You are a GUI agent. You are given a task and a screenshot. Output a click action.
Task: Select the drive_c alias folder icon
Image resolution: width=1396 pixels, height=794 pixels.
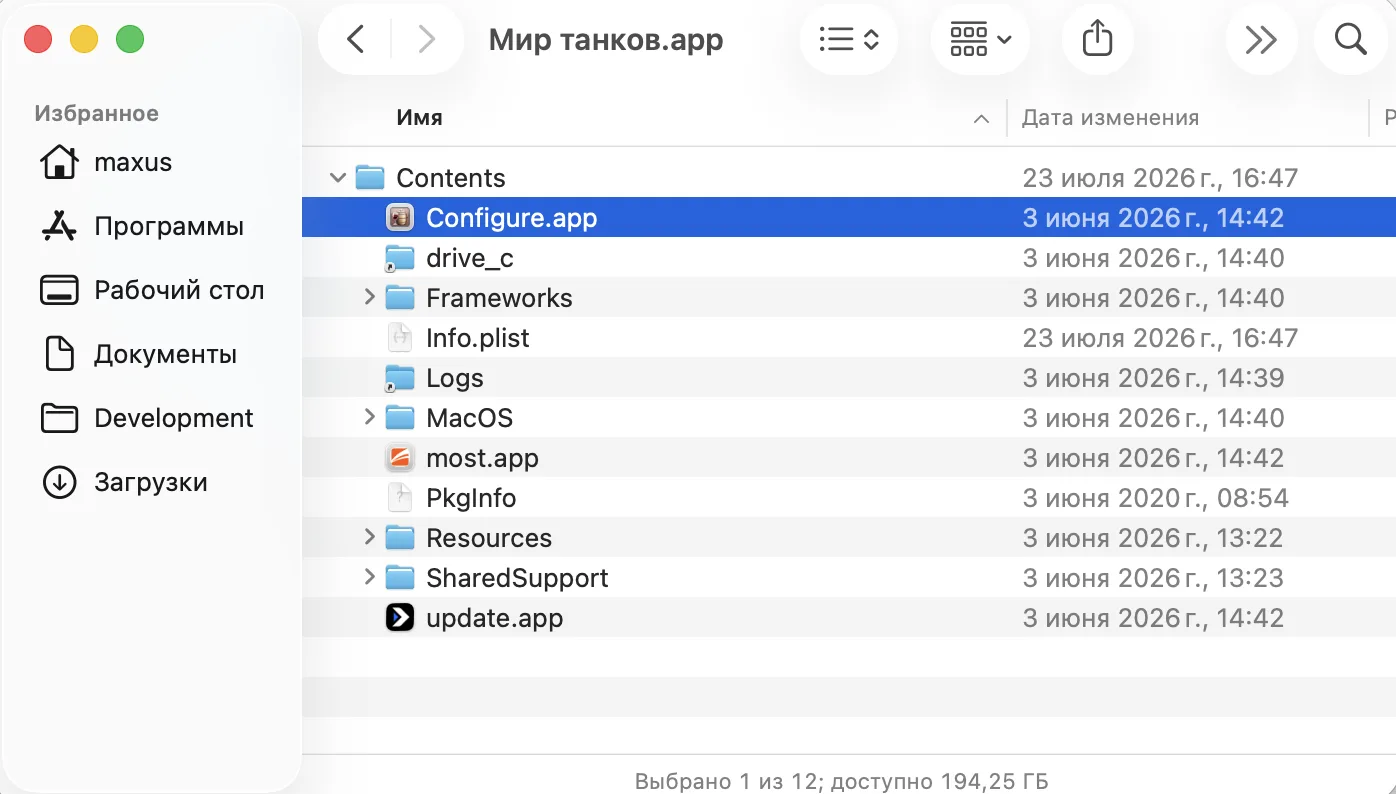coord(400,258)
